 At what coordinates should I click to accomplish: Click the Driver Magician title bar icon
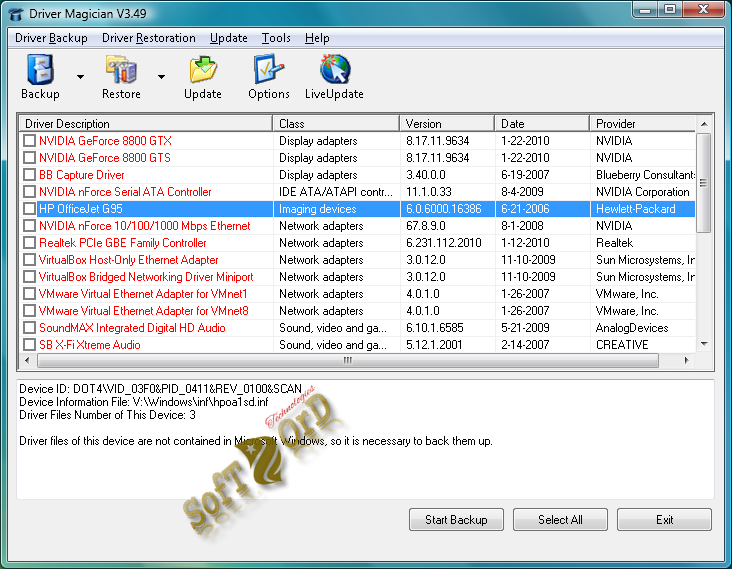click(x=15, y=14)
